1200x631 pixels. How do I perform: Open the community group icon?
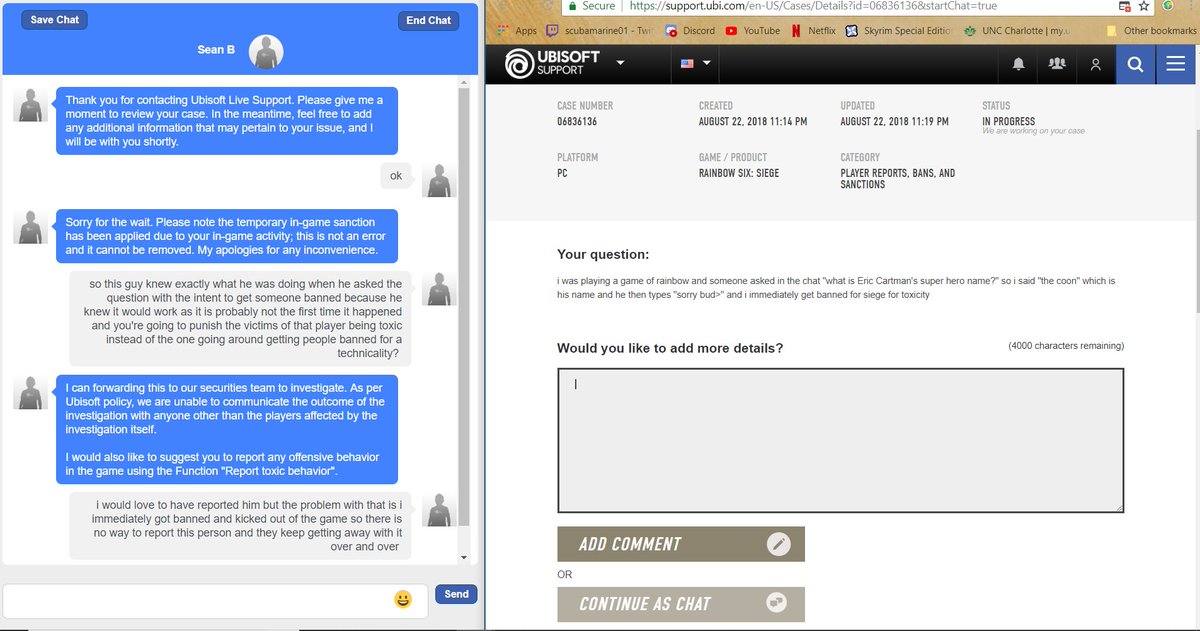[x=1057, y=64]
